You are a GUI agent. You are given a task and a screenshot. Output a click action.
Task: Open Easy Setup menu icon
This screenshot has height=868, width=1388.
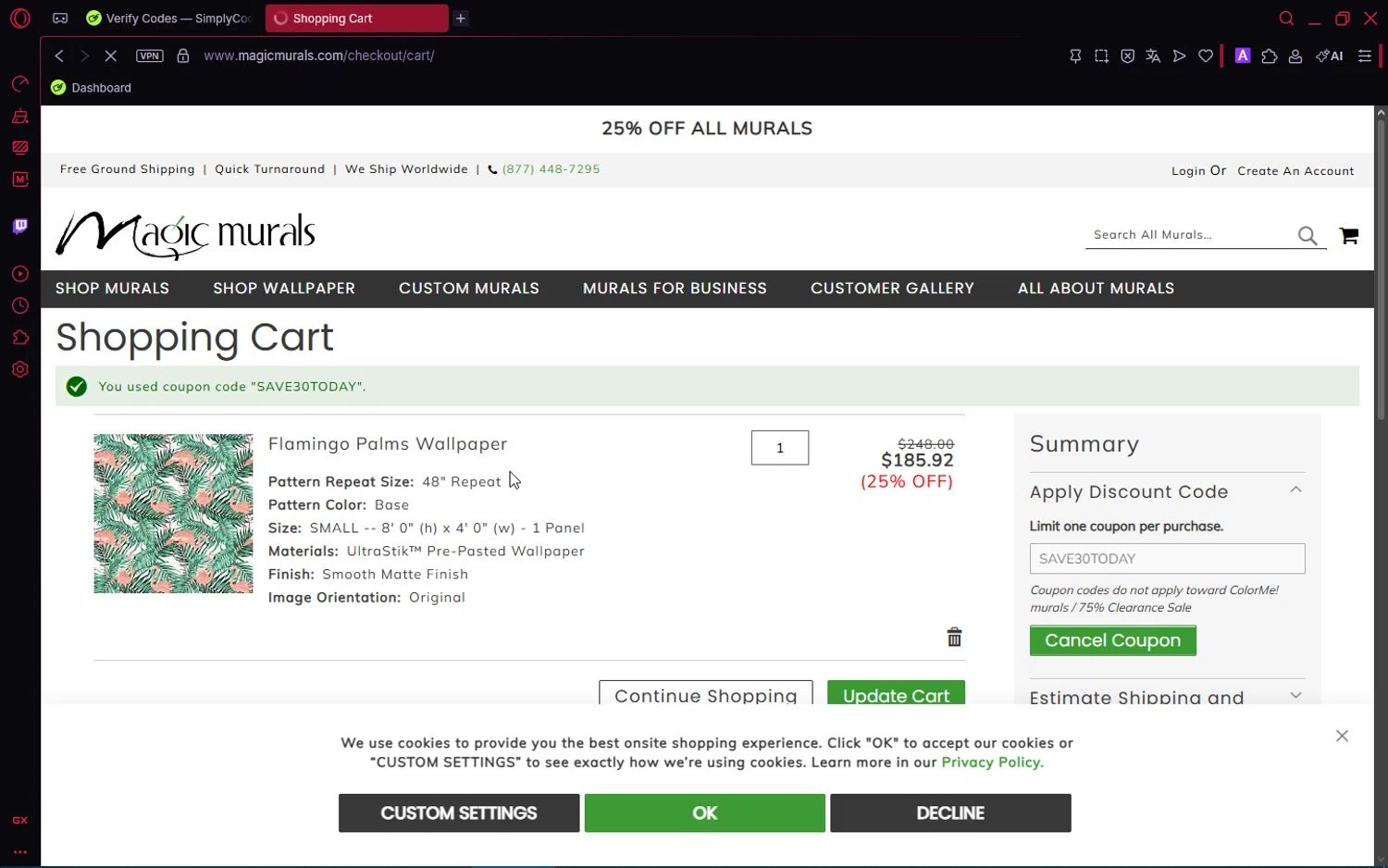pos(1364,56)
